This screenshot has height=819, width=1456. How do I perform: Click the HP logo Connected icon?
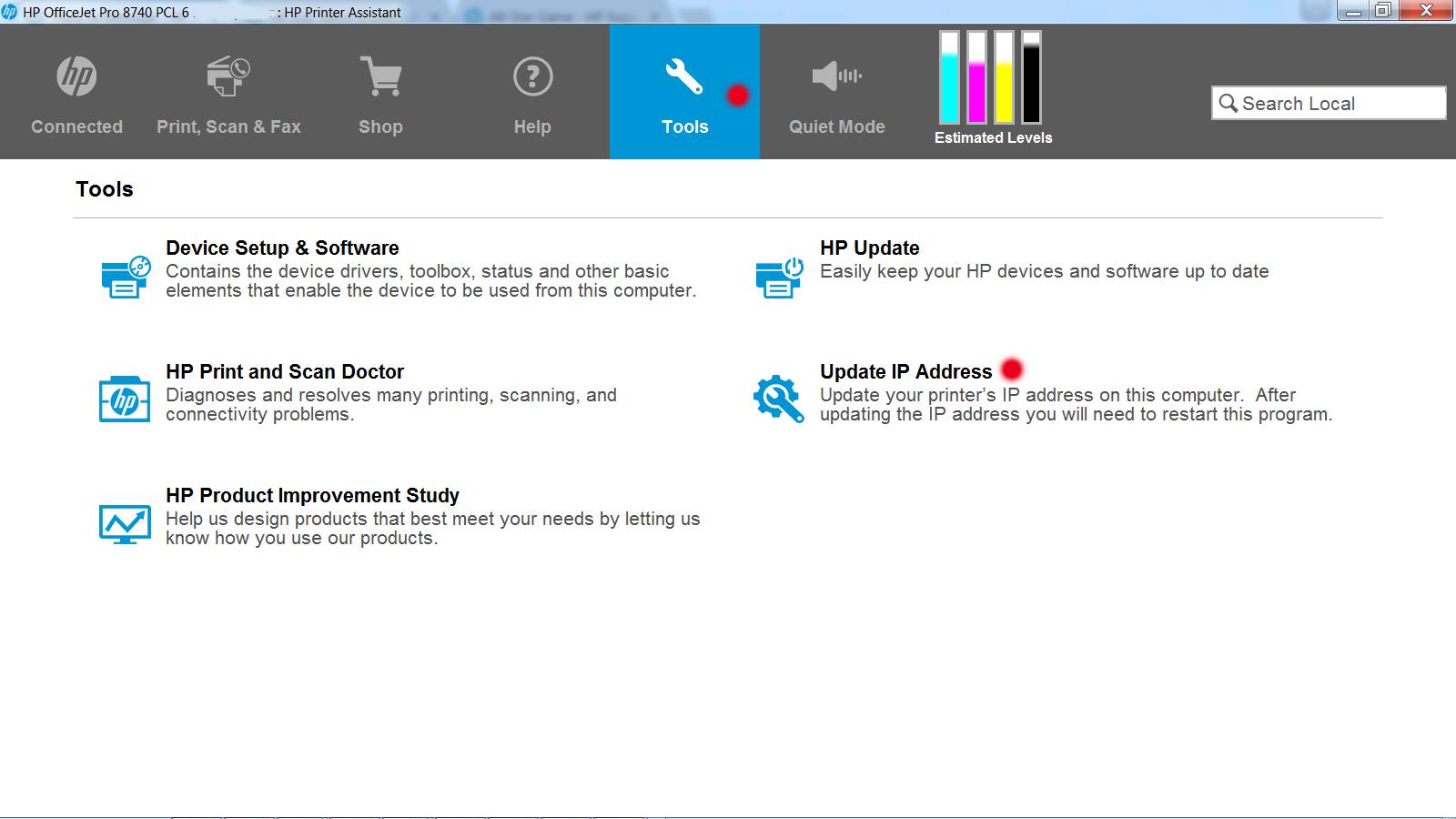coord(76,76)
